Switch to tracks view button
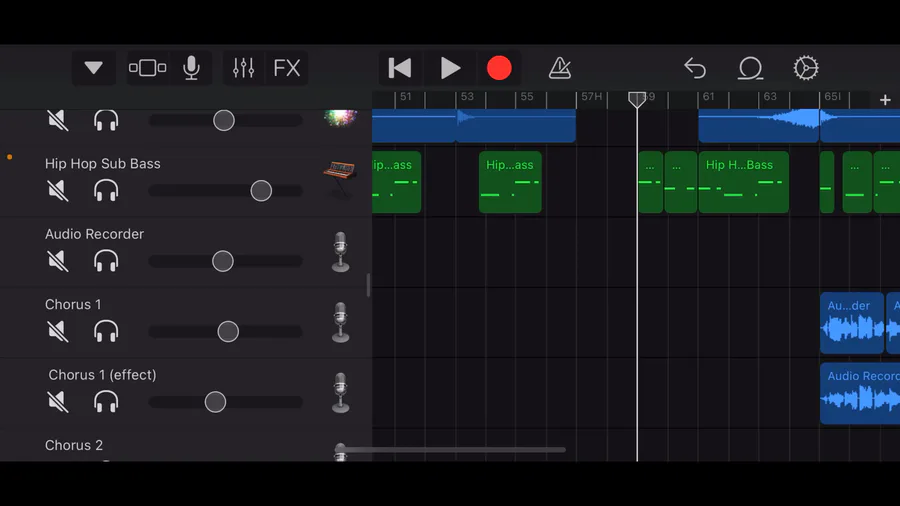The image size is (900, 506). [148, 68]
